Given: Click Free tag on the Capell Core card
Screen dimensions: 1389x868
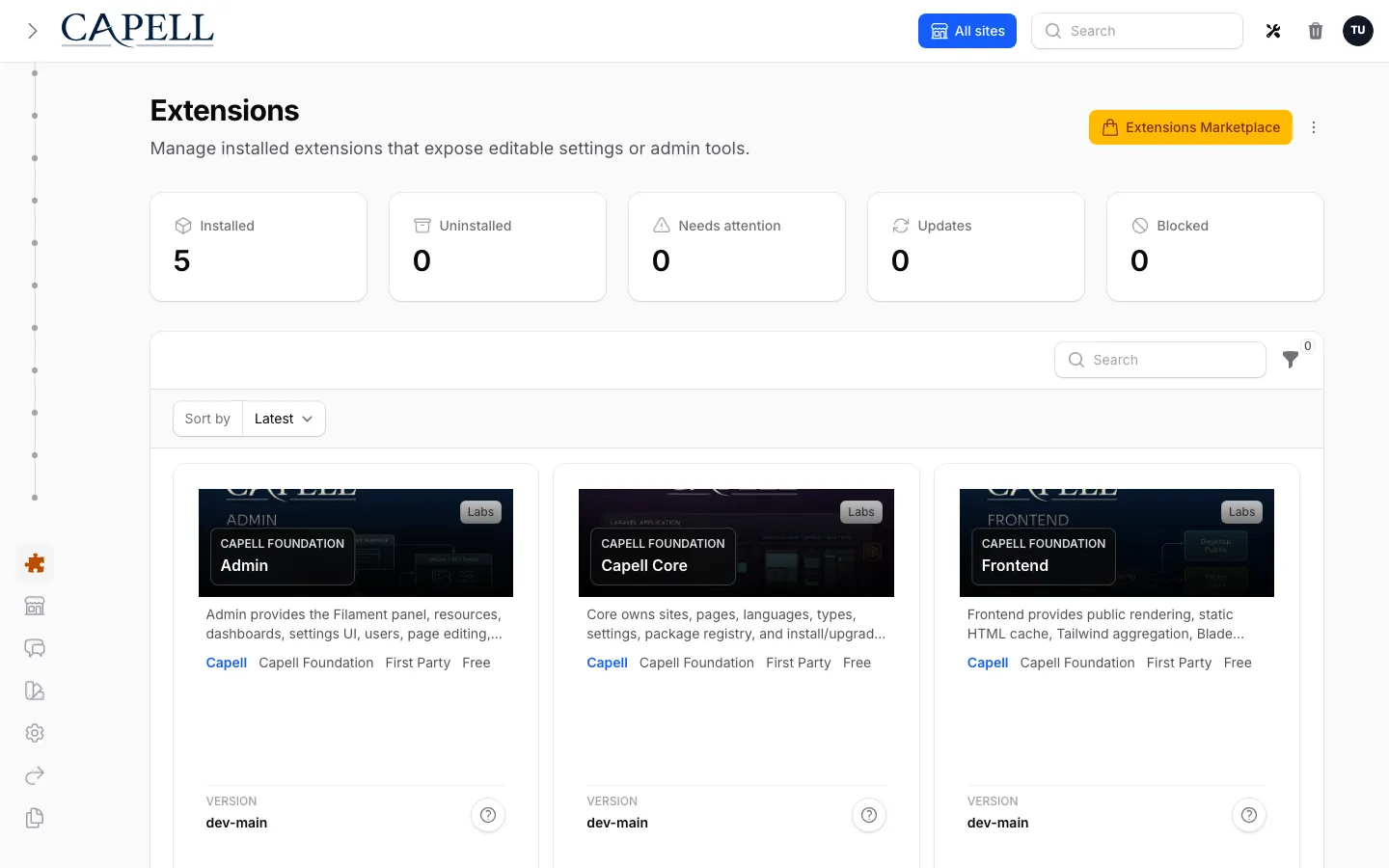Looking at the screenshot, I should (x=857, y=663).
